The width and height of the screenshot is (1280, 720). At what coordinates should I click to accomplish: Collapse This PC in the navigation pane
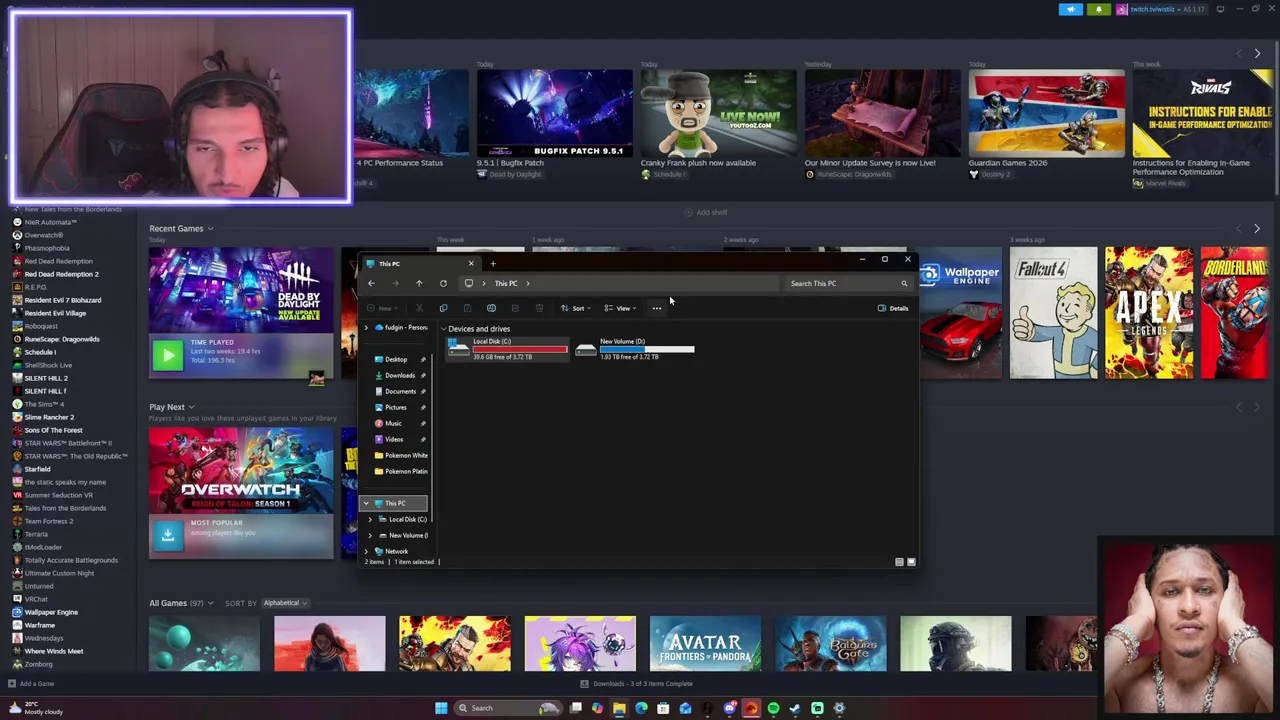366,503
